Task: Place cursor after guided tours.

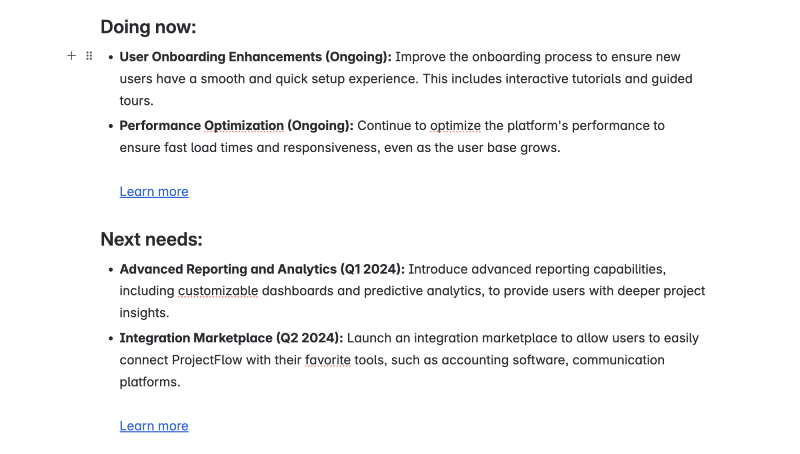Action: coord(154,101)
